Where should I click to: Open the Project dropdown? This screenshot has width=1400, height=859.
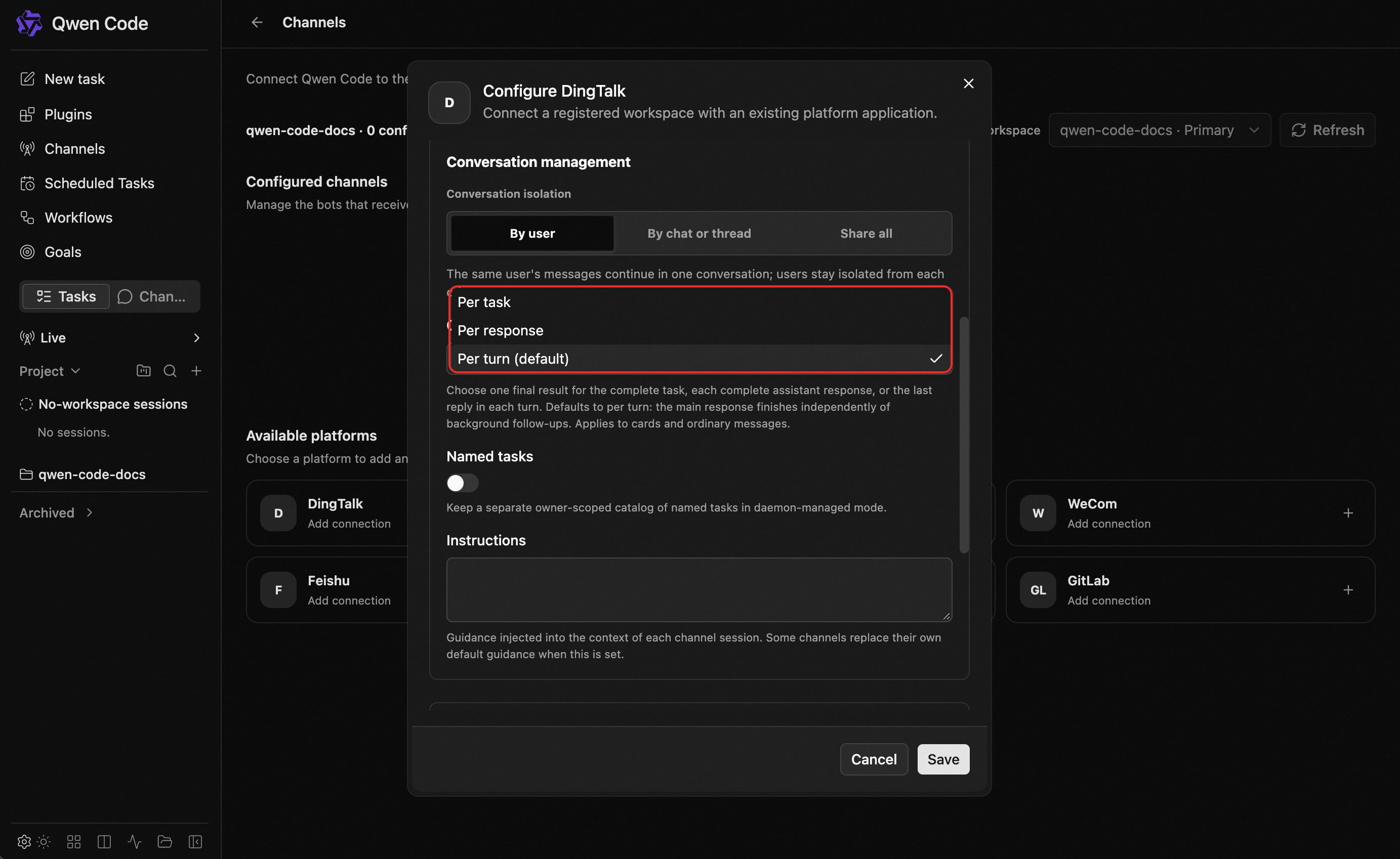point(50,371)
